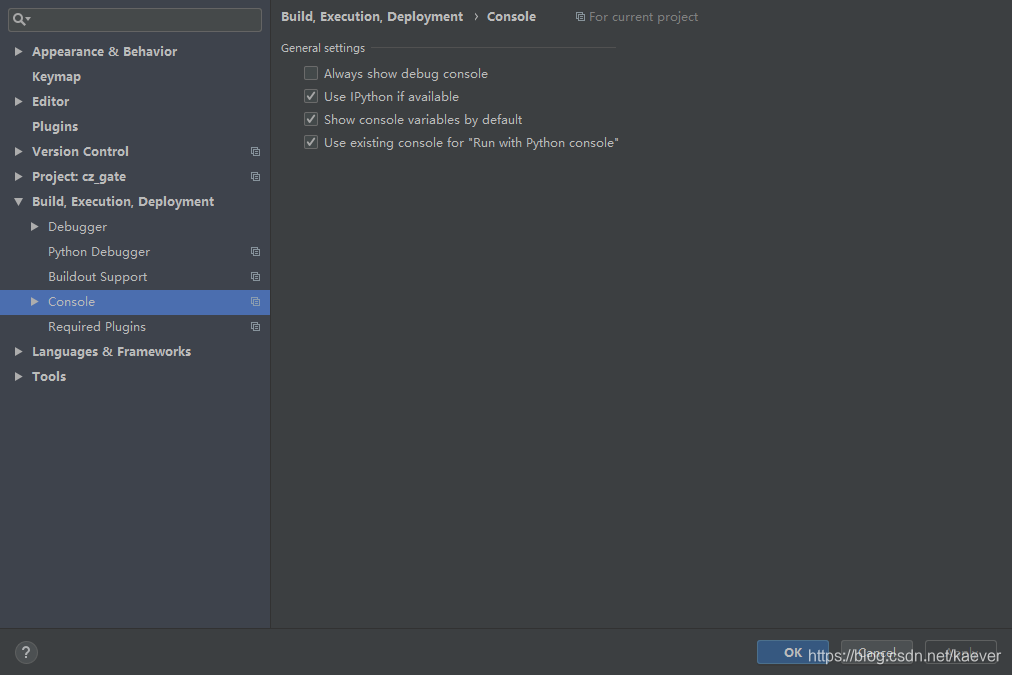The height and width of the screenshot is (675, 1012).
Task: Select Buildout Support settings
Action: coord(97,277)
